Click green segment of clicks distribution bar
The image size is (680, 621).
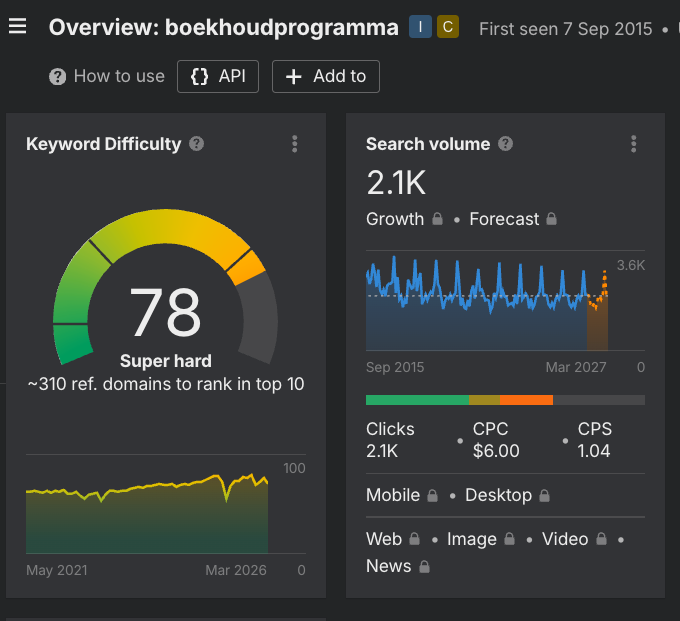click(417, 400)
